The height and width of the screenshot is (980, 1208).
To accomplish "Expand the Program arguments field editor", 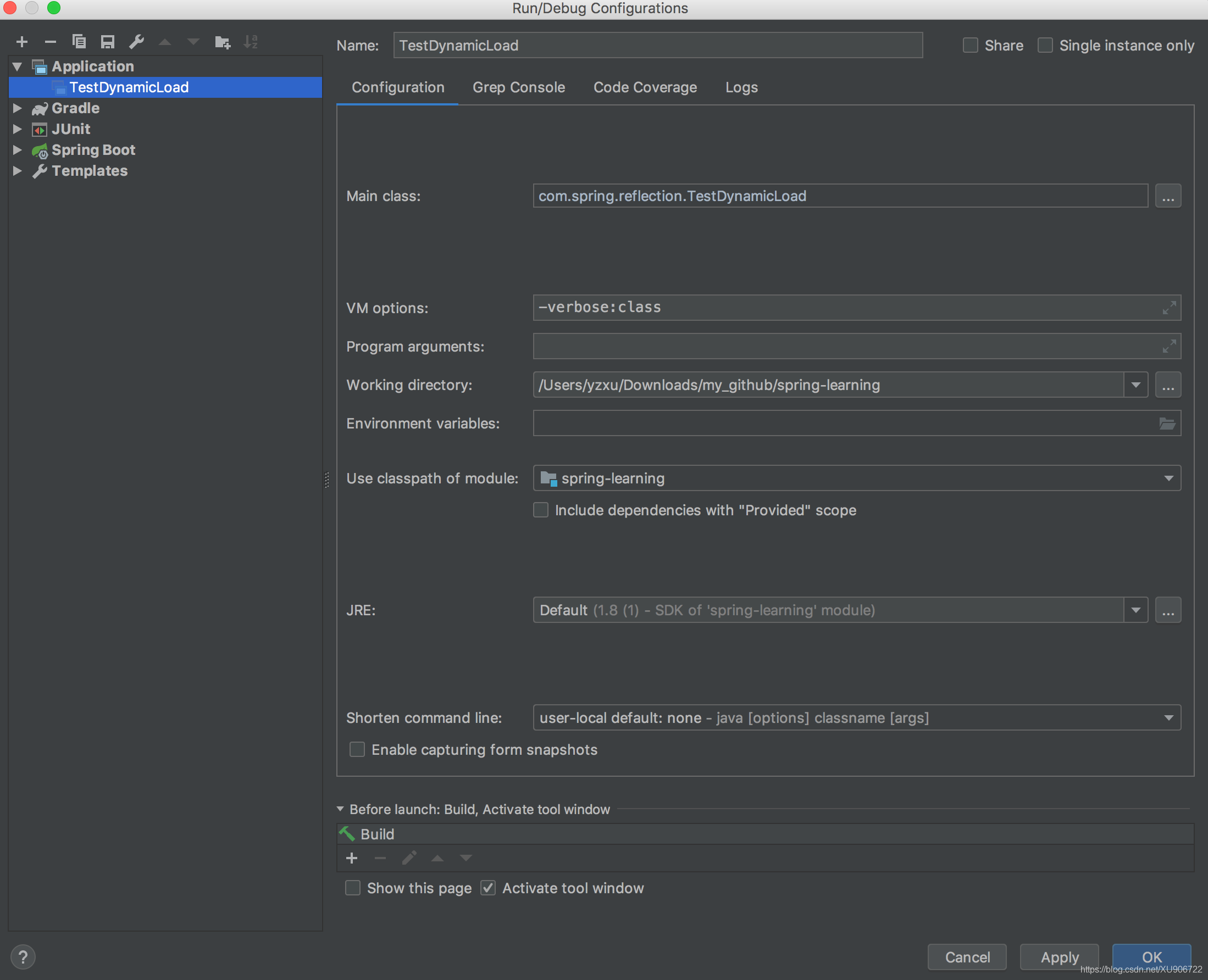I will click(1169, 346).
